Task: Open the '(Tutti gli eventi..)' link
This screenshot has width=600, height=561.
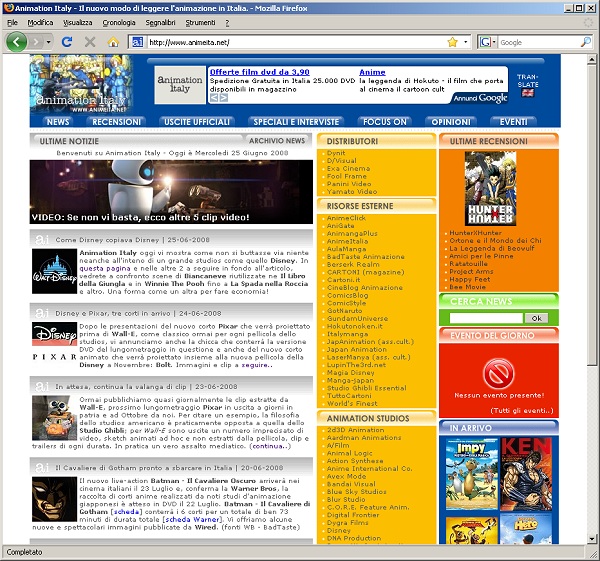Action: [522, 411]
